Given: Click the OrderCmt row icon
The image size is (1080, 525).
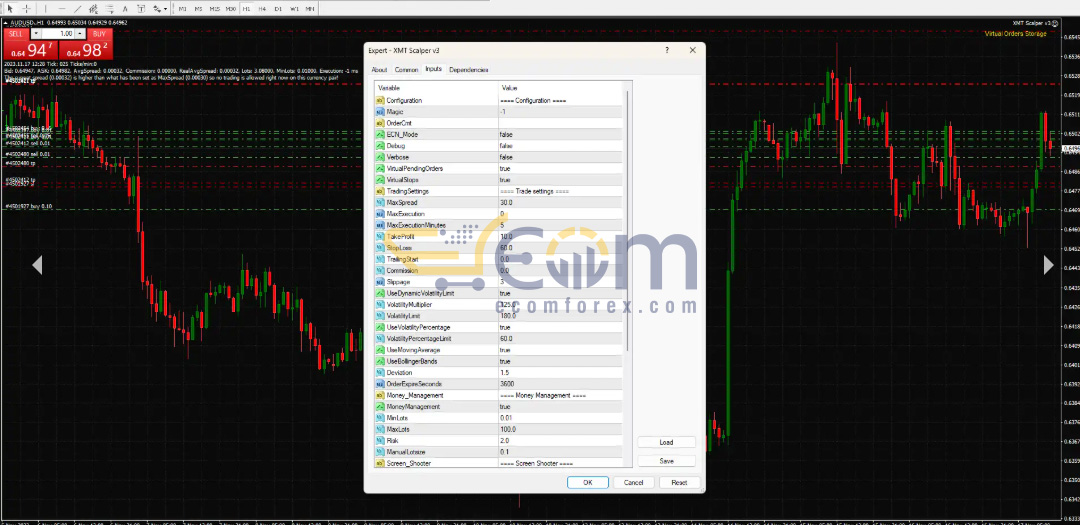Looking at the screenshot, I should [380, 123].
